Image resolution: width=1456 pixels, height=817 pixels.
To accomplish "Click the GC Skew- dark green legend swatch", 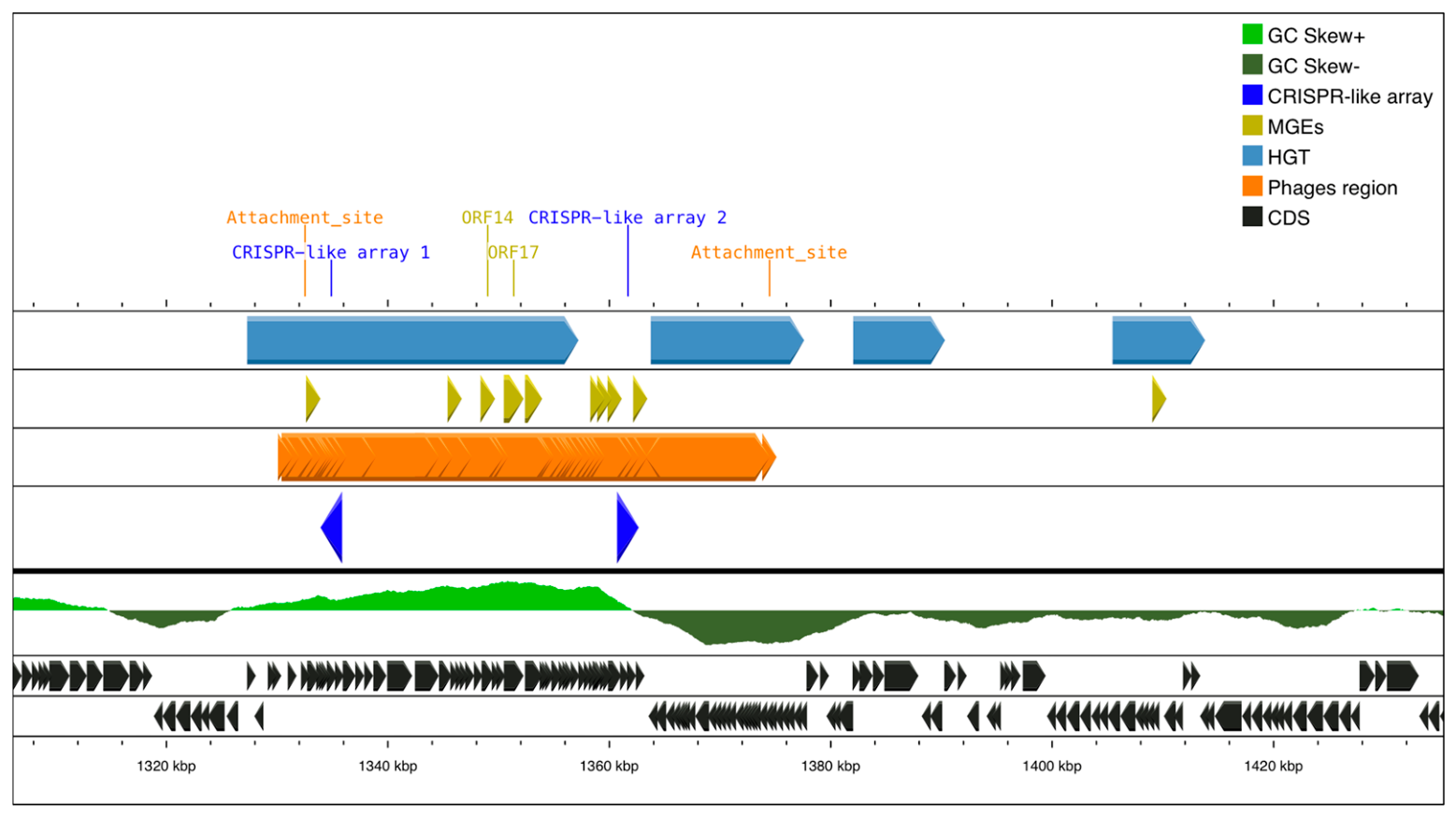I will pyautogui.click(x=1252, y=65).
